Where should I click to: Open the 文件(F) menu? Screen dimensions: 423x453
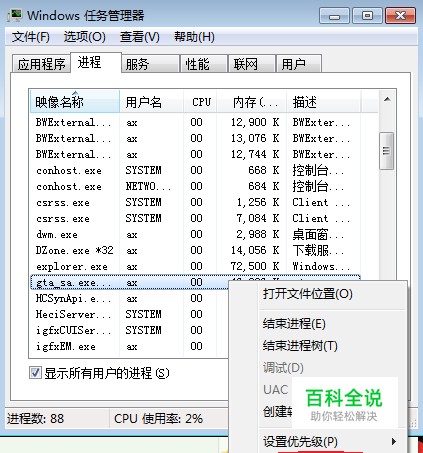[31, 37]
